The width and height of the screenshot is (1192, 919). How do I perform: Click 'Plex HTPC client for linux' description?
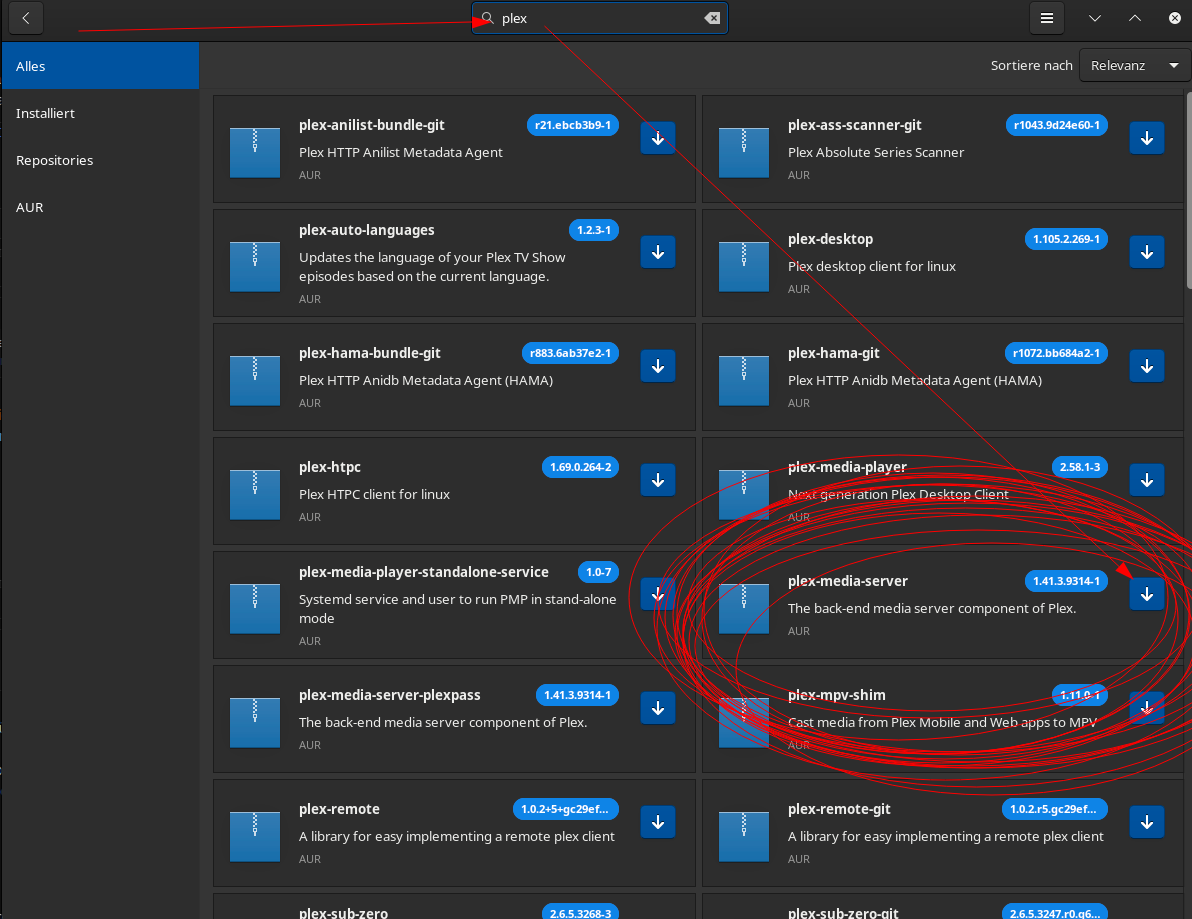click(x=374, y=494)
